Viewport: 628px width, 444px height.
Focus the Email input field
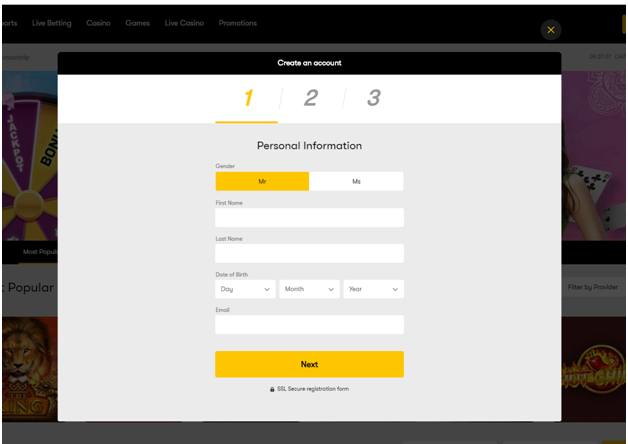(x=309, y=325)
